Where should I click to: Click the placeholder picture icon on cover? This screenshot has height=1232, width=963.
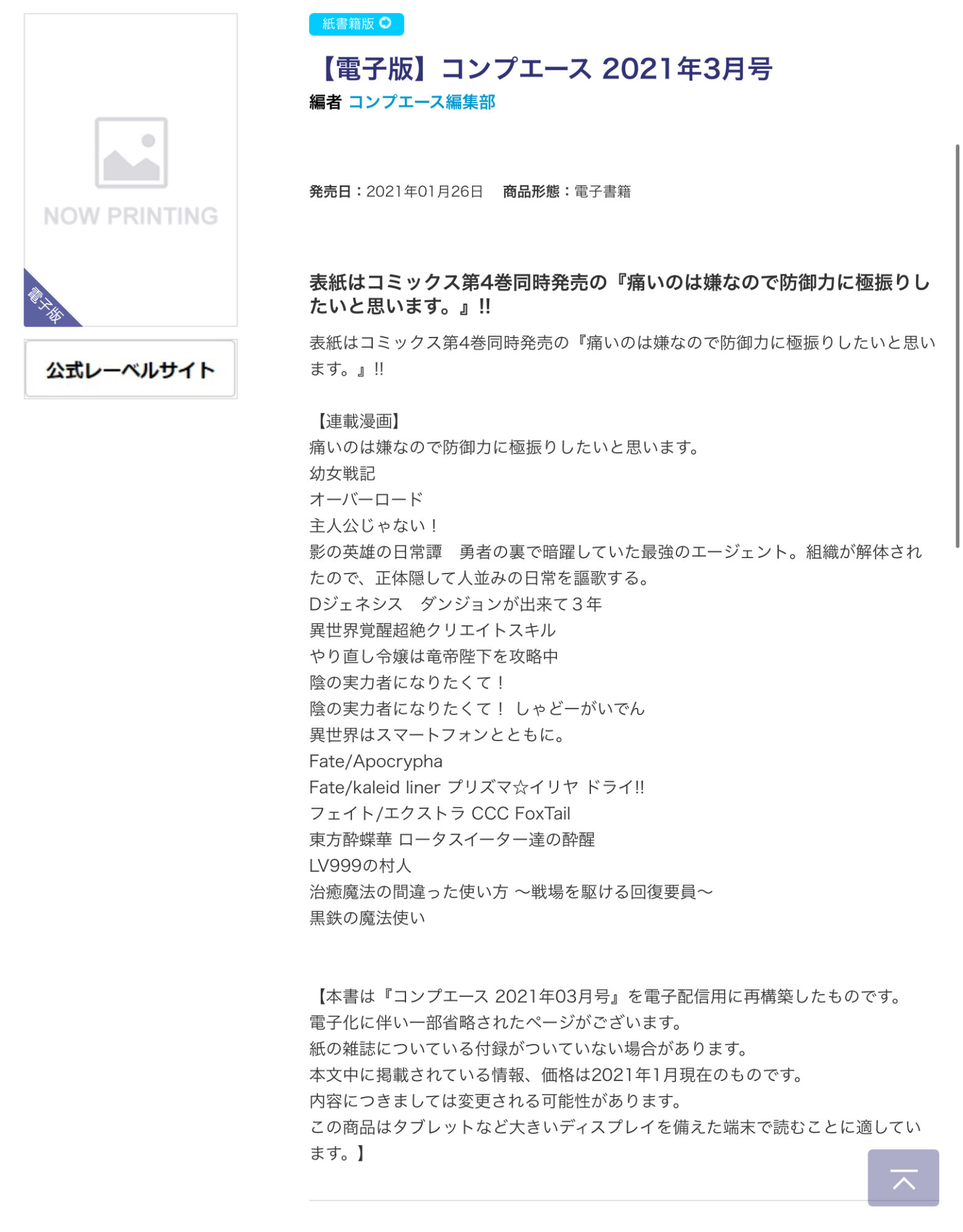coord(131,152)
